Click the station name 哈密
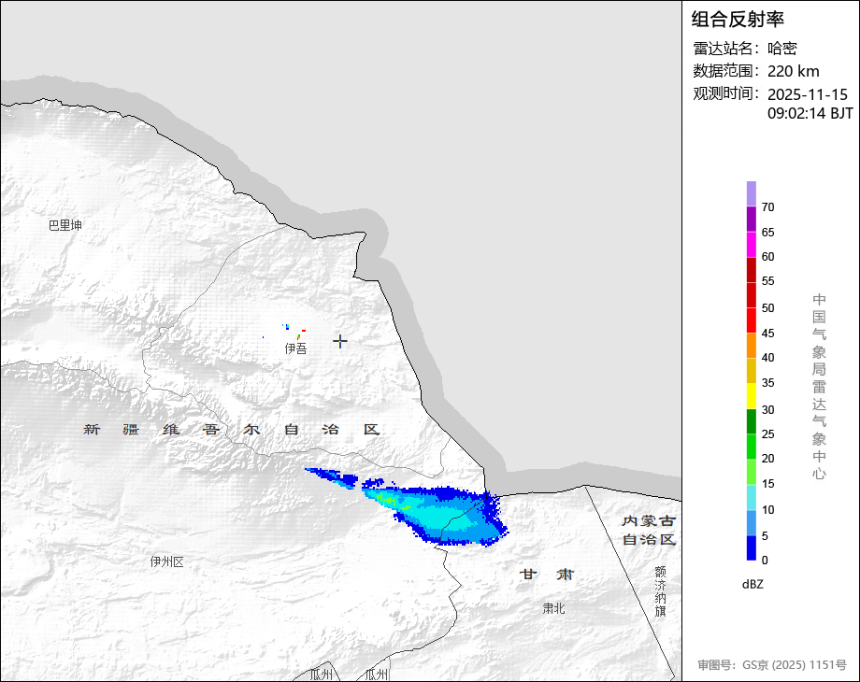860x682 pixels. (782, 48)
